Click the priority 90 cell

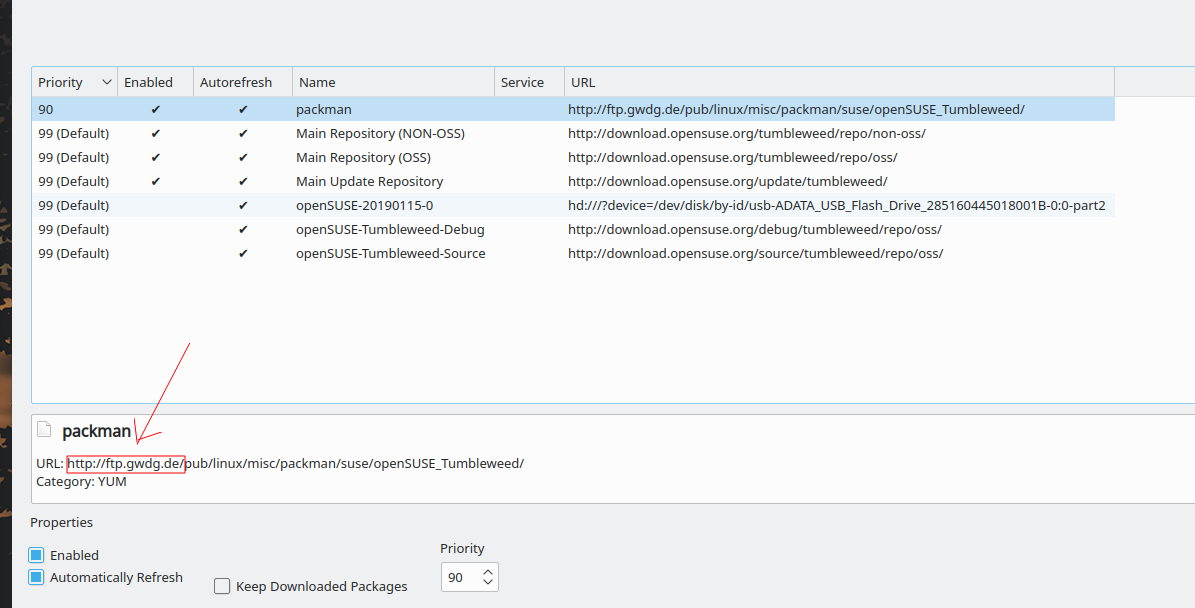(46, 109)
